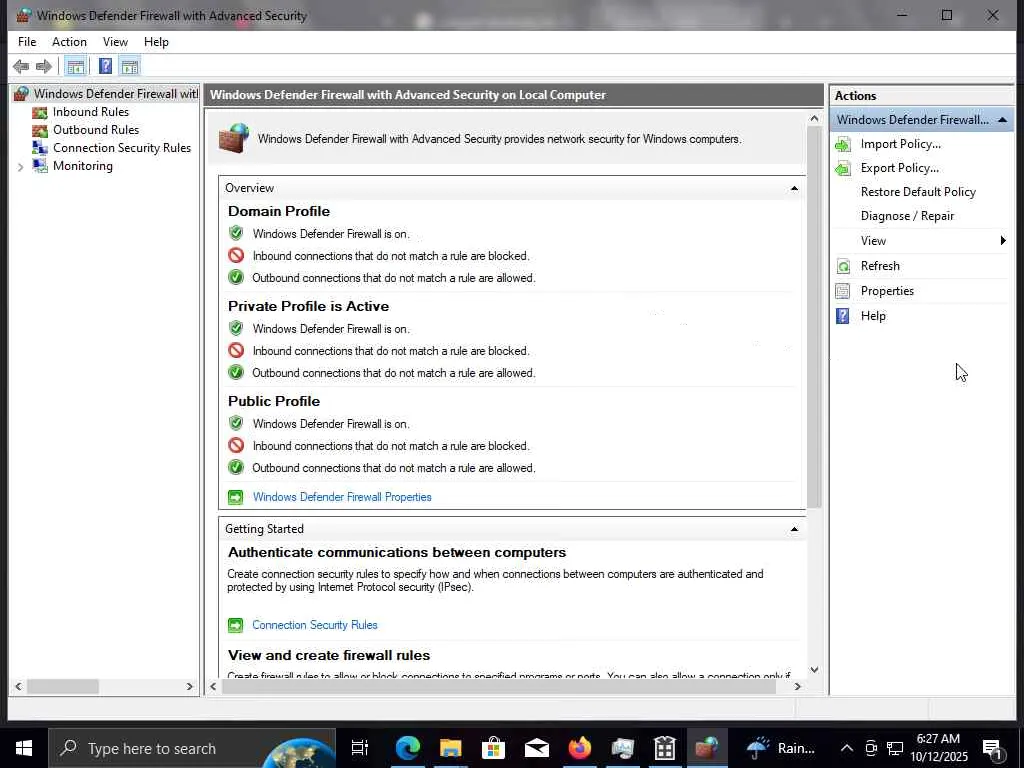Click the center pane scroll down arrow

tap(814, 669)
